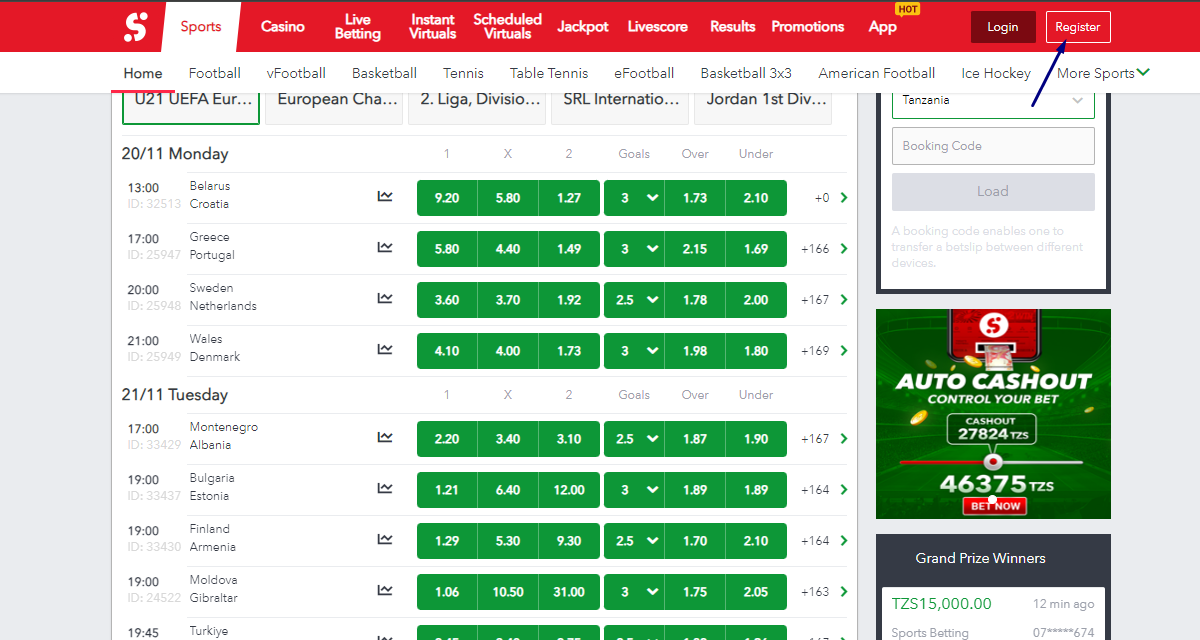Pick Estonia win odds 12.00

[x=569, y=490]
